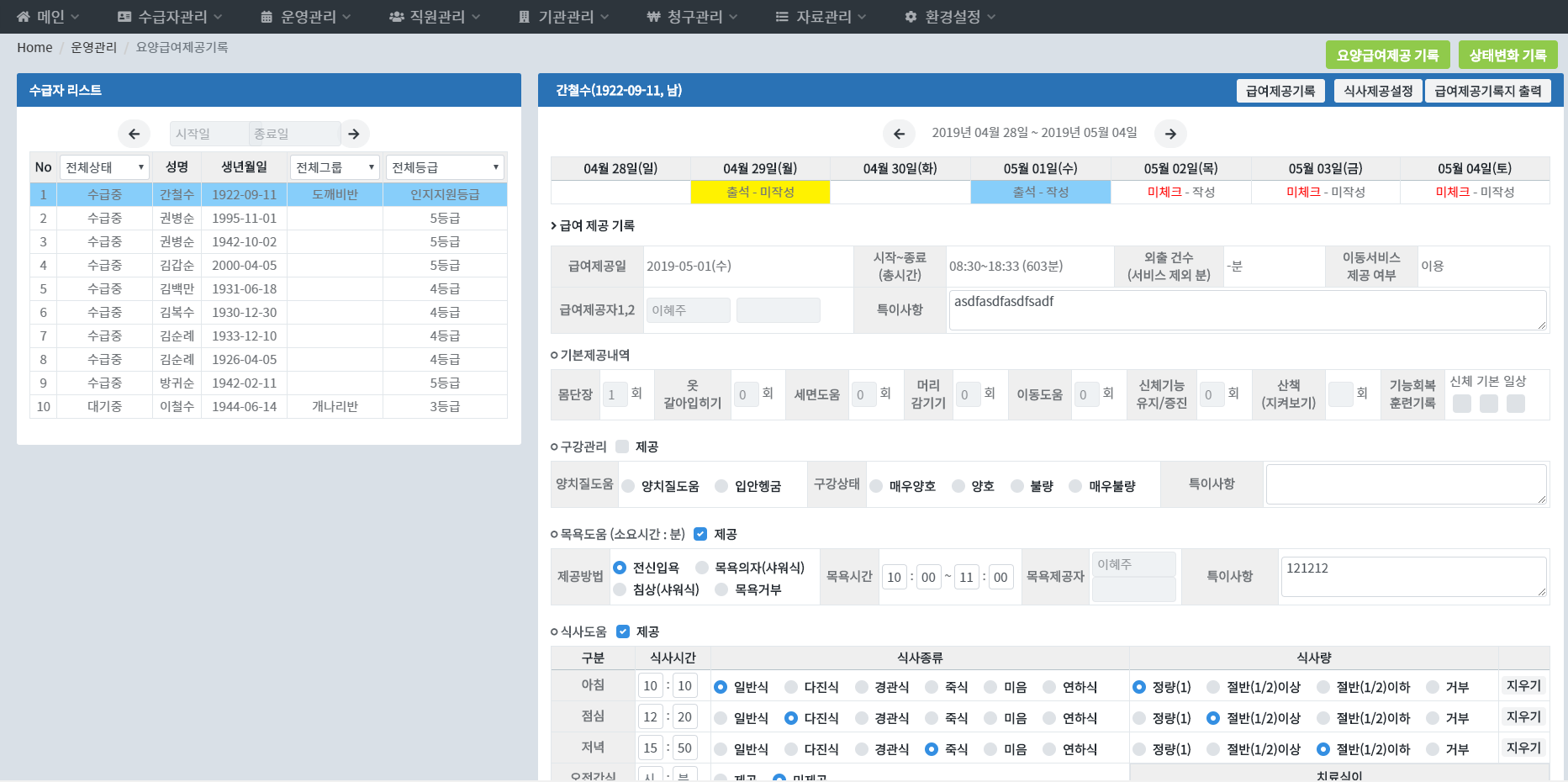Click the home icon beside 메인
The width and height of the screenshot is (1568, 782).
coord(23,17)
